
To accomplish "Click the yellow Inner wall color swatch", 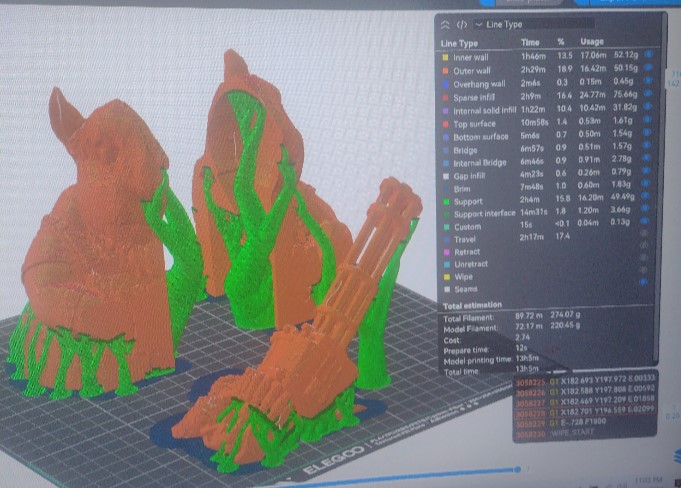I will [x=445, y=57].
